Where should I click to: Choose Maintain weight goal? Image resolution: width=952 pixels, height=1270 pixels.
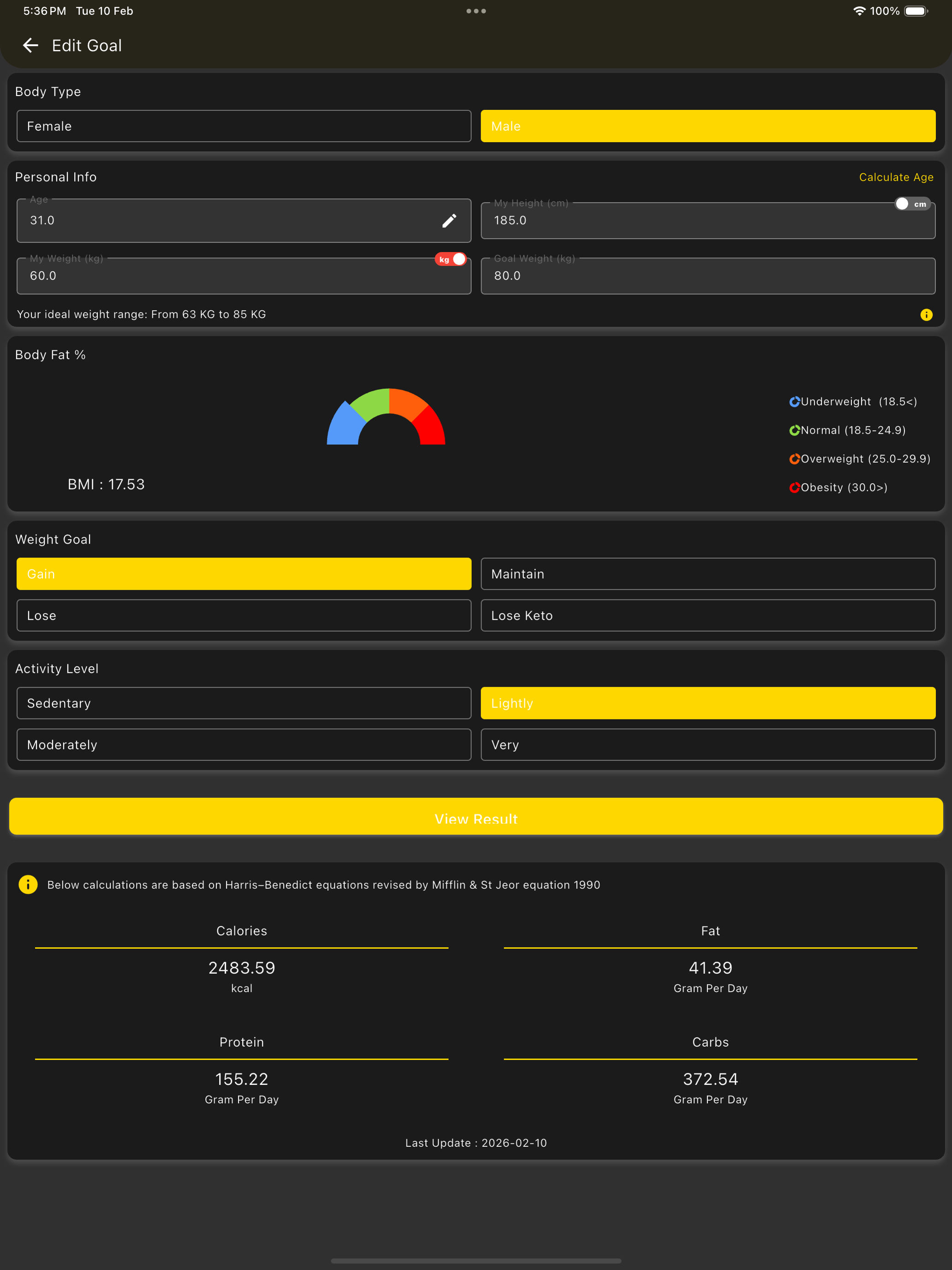click(708, 574)
